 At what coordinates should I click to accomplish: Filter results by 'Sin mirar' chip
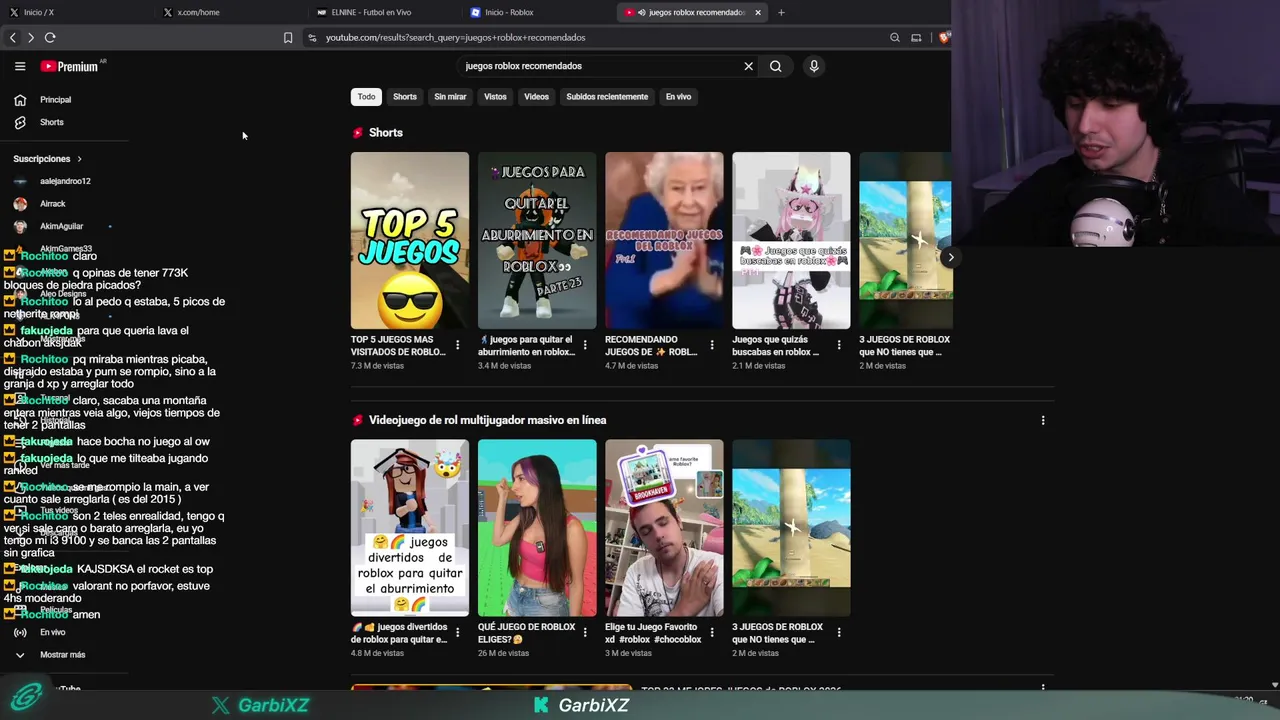[450, 97]
